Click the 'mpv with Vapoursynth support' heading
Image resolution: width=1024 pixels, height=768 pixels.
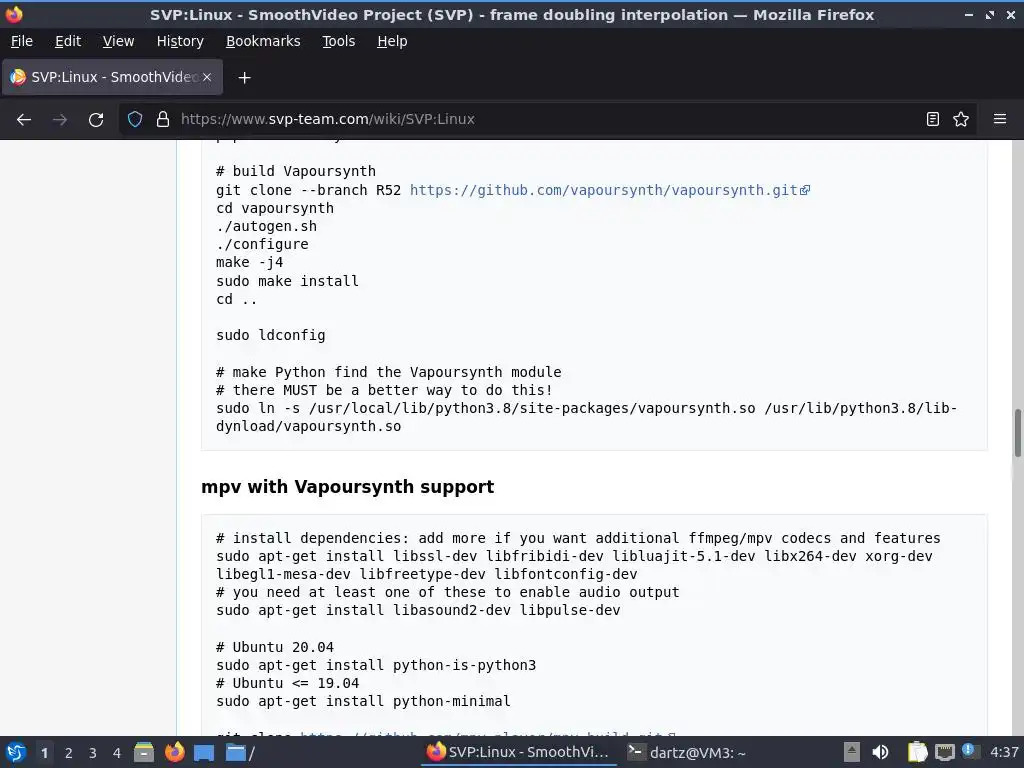[x=347, y=487]
